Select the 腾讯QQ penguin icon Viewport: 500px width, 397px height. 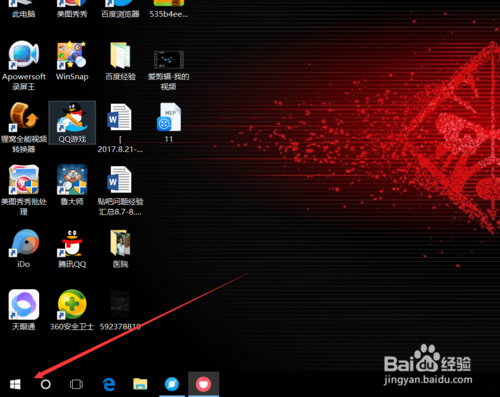(x=72, y=248)
